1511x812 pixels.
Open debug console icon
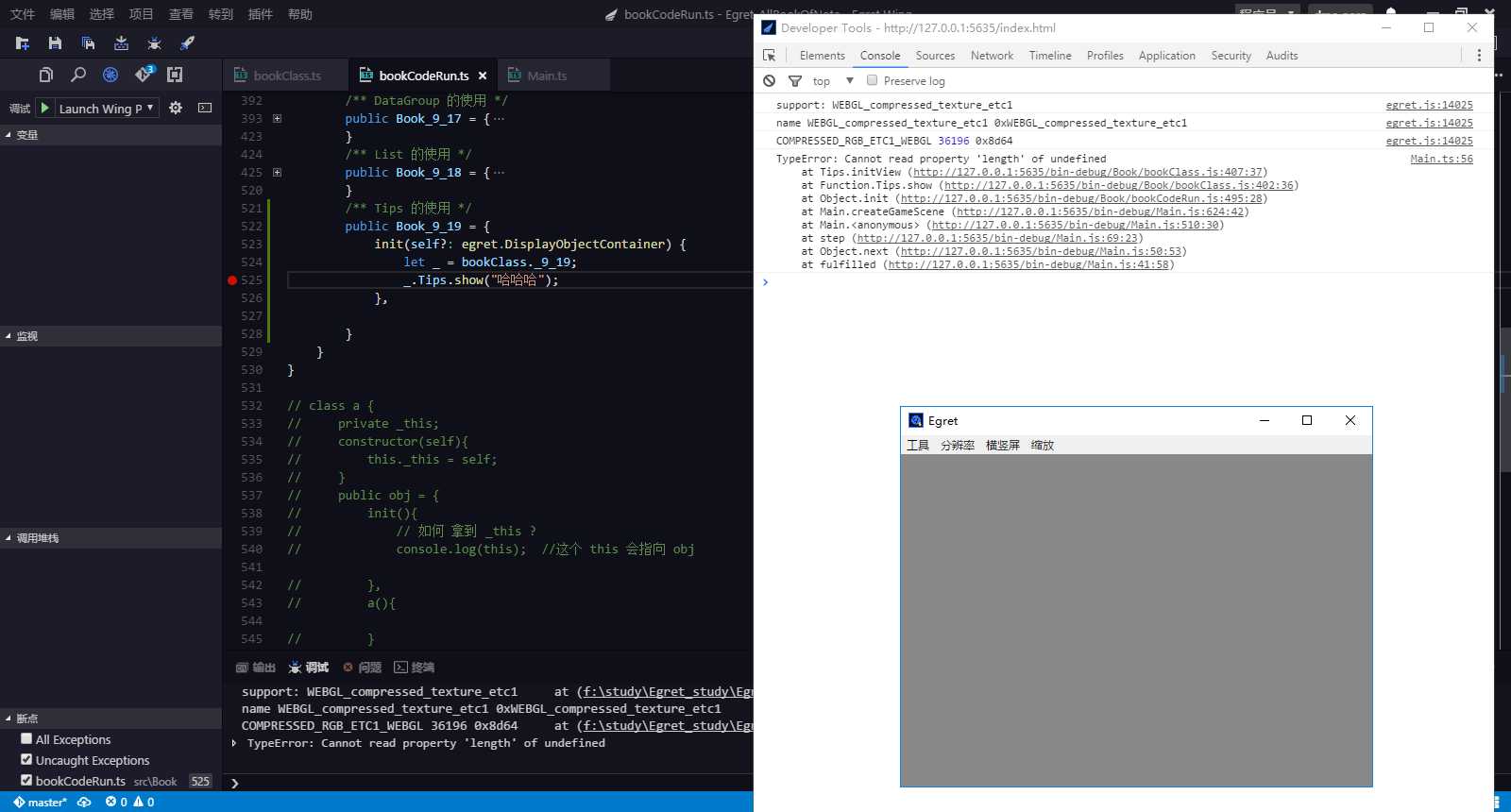pyautogui.click(x=205, y=108)
